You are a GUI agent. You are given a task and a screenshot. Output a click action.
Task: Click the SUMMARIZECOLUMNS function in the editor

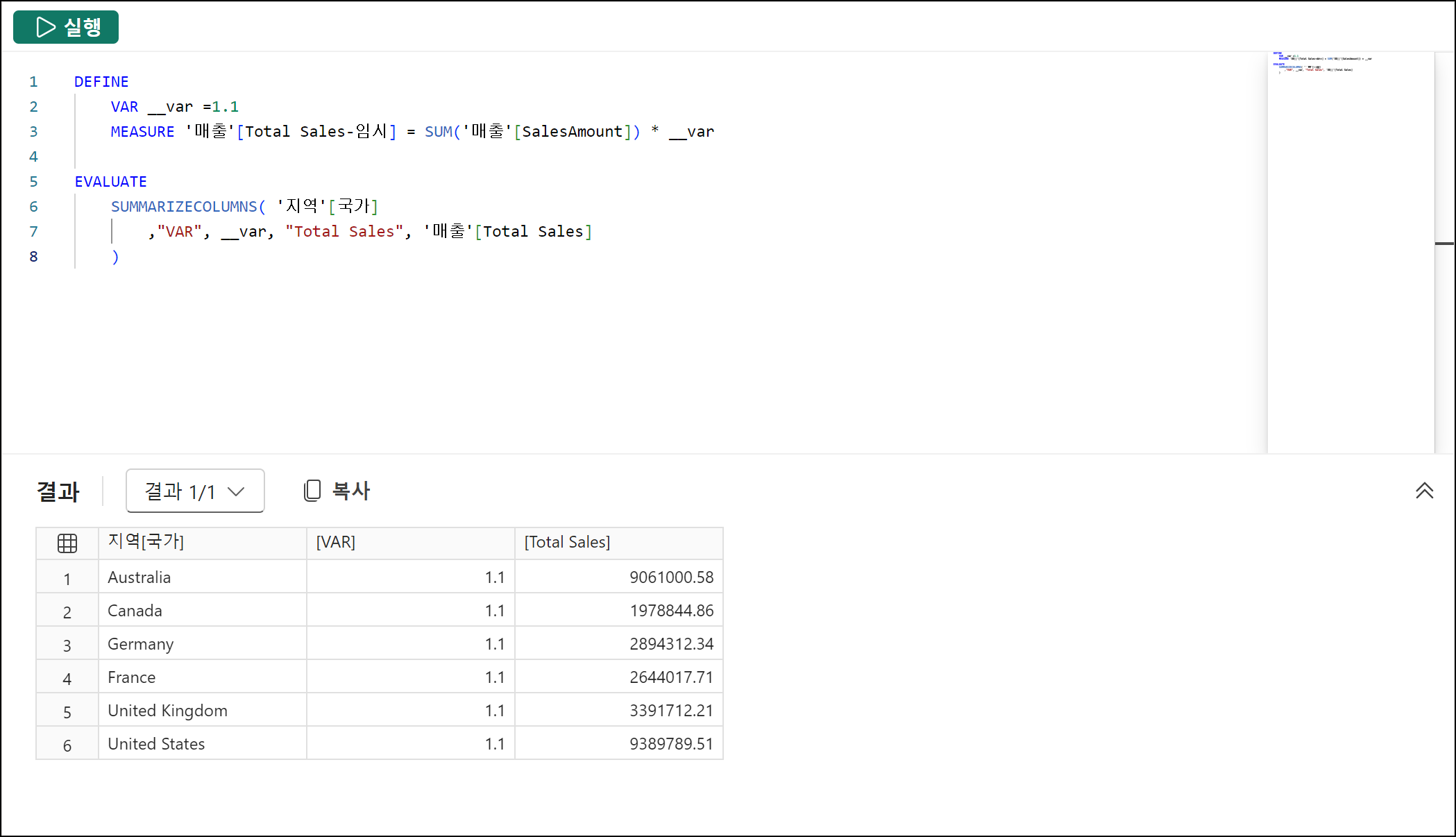click(x=184, y=207)
